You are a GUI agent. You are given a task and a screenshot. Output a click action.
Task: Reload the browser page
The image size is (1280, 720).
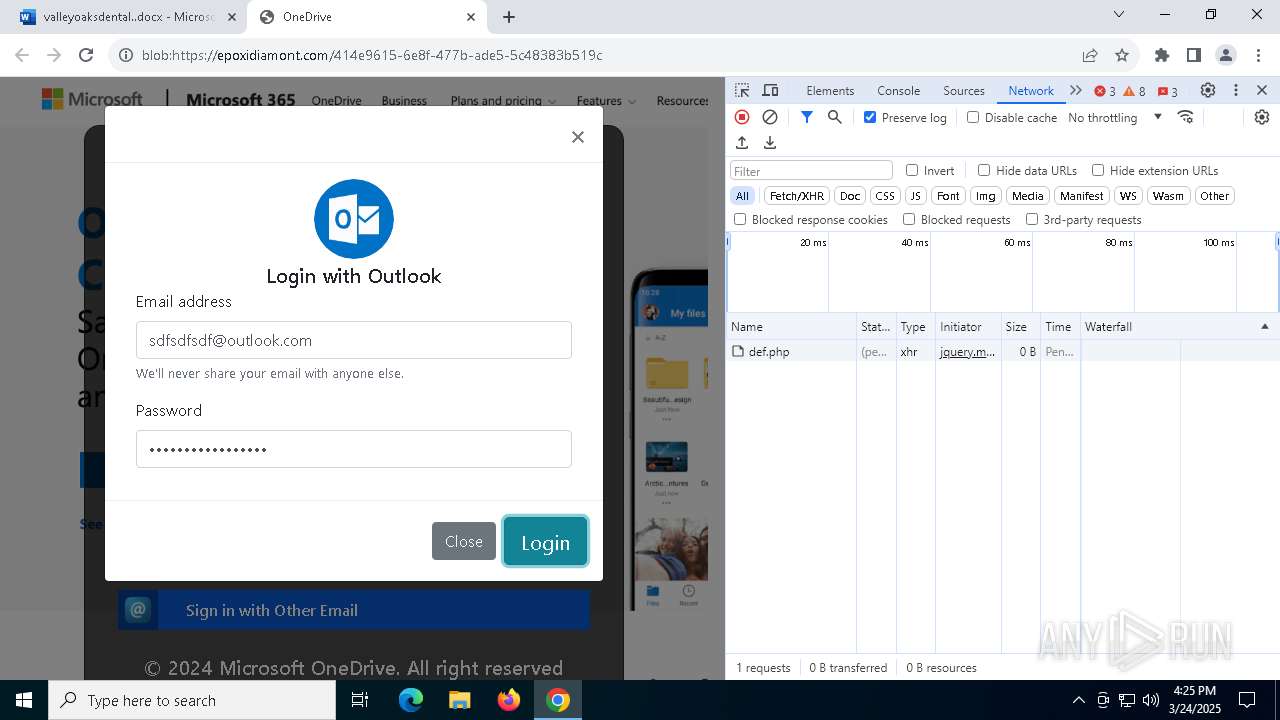point(86,55)
